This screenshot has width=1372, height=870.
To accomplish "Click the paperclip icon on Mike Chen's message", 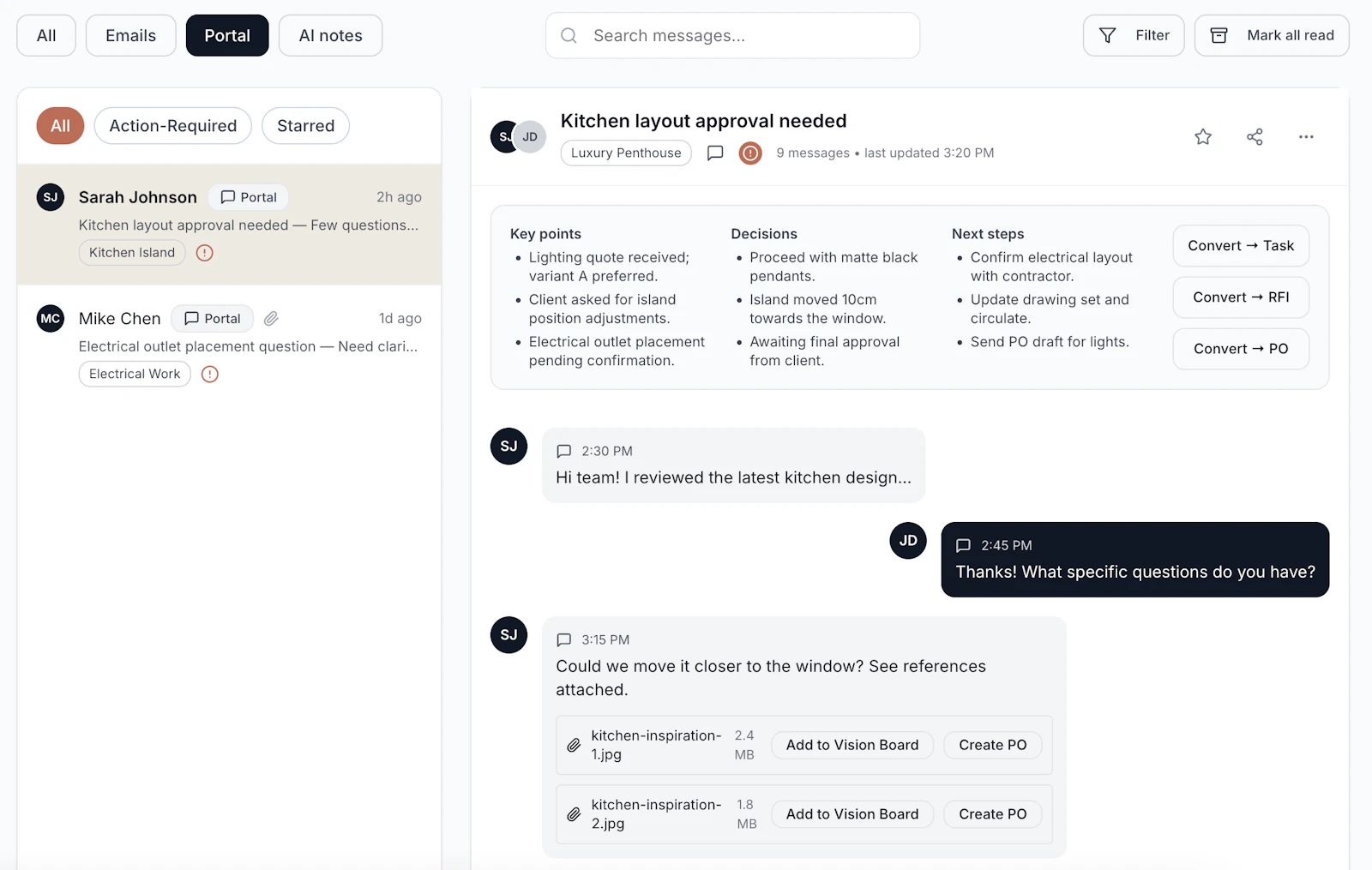I will coord(271,319).
